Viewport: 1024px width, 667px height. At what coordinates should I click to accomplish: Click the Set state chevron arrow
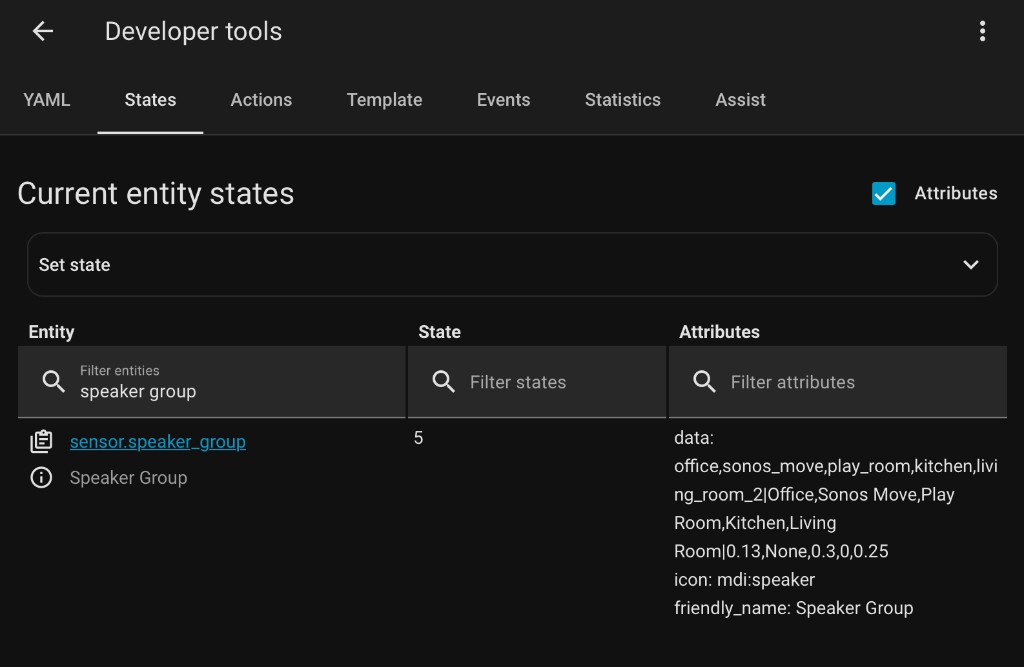(x=970, y=265)
